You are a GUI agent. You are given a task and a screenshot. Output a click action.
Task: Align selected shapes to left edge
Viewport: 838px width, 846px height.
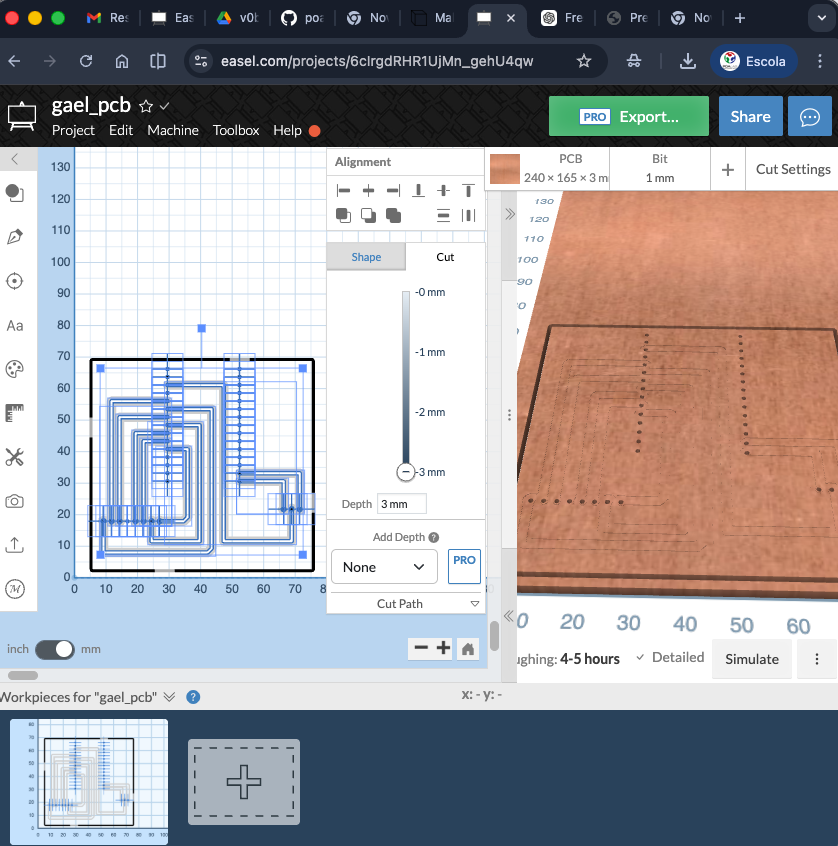point(343,190)
